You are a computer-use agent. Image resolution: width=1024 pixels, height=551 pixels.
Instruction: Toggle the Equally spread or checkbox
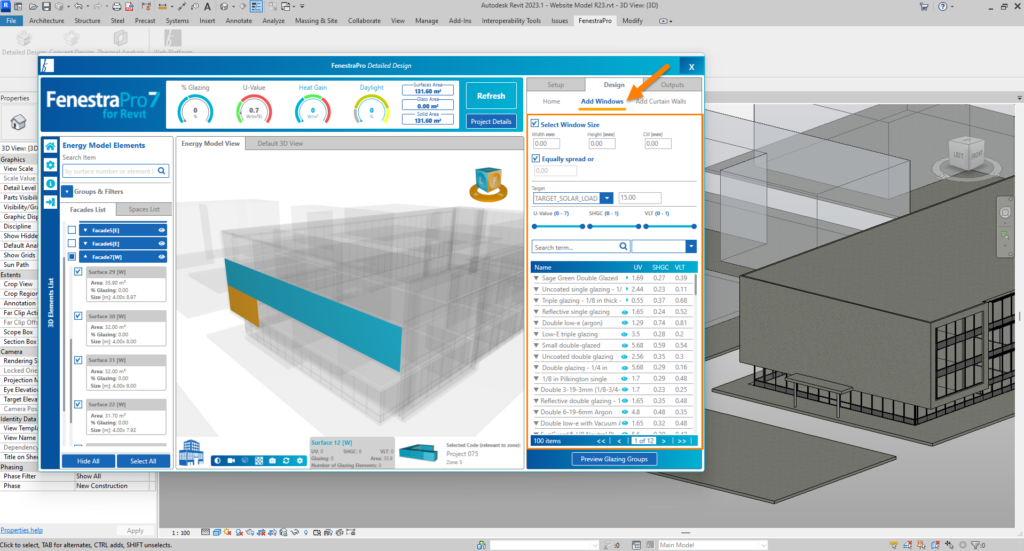(536, 159)
